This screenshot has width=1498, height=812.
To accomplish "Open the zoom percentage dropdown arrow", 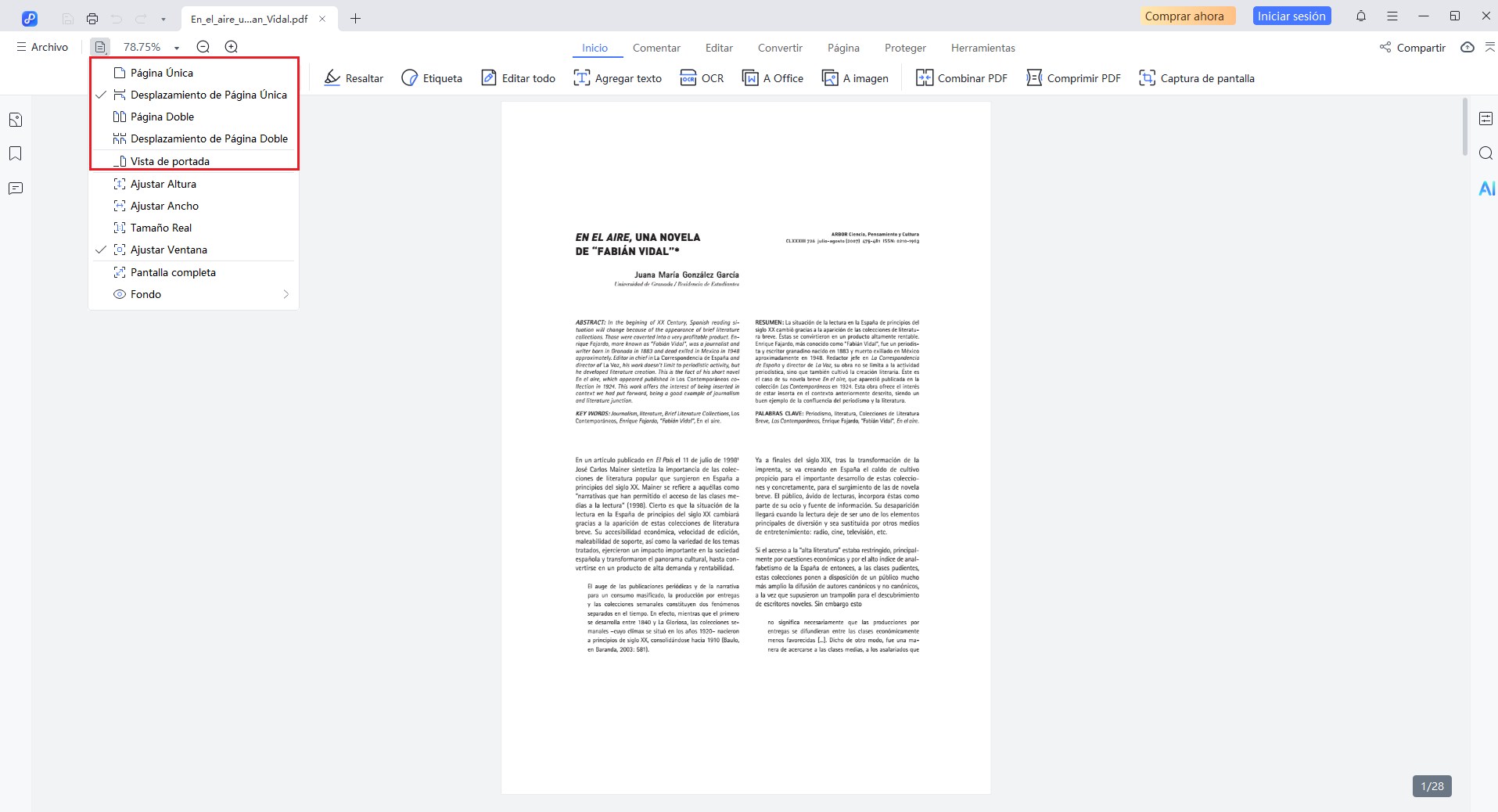I will (177, 48).
